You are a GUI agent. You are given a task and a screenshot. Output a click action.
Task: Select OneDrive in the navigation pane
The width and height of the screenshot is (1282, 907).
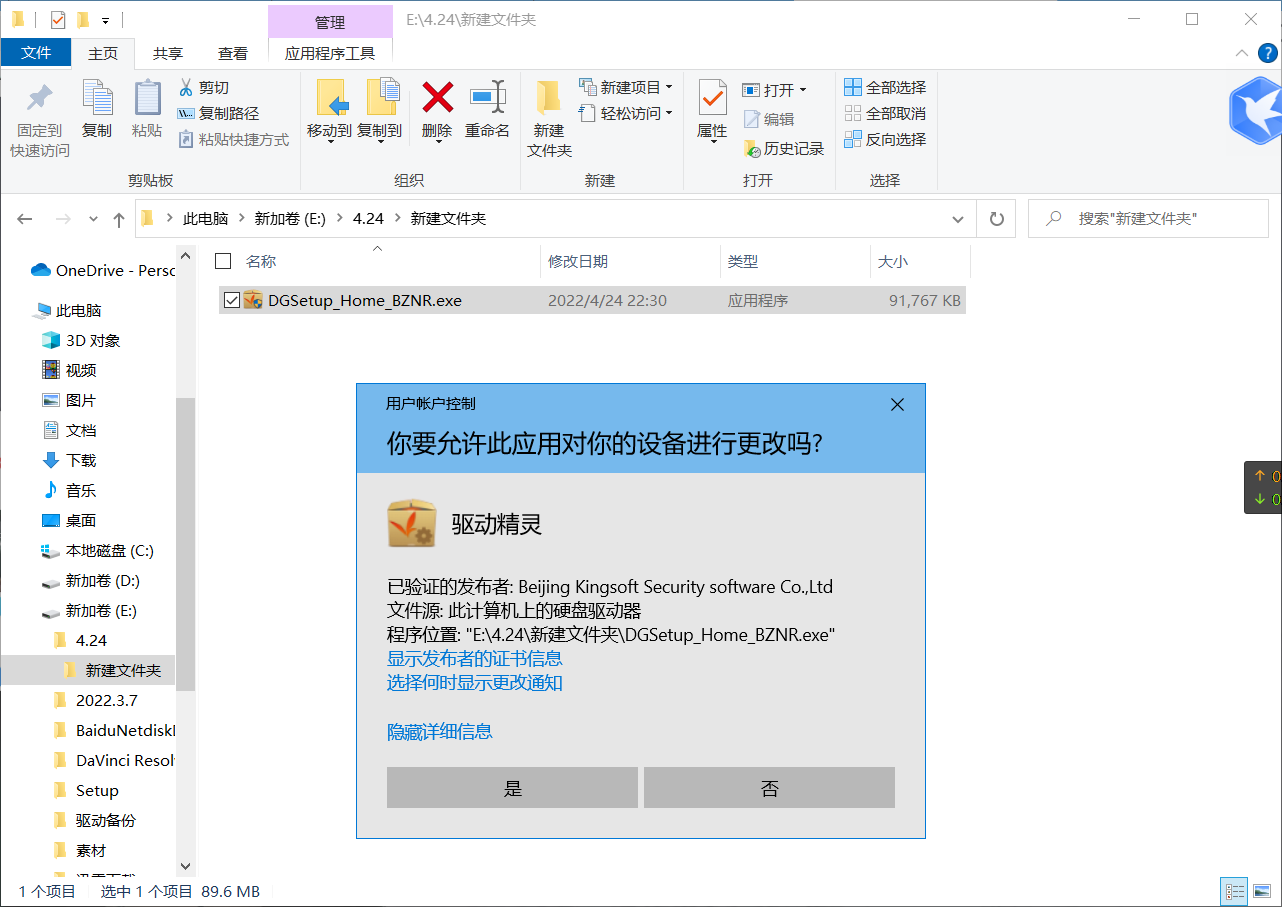click(x=102, y=270)
